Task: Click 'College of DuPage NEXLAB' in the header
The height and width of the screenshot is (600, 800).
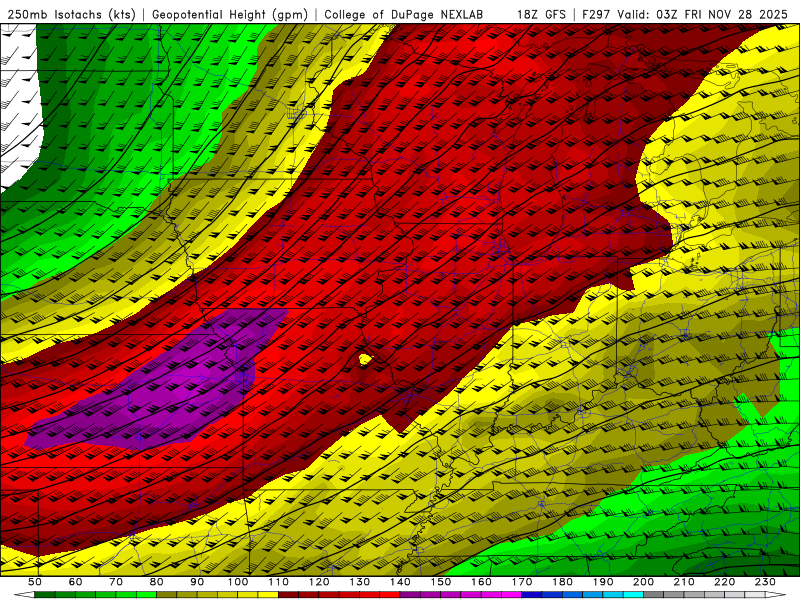Action: [x=404, y=15]
